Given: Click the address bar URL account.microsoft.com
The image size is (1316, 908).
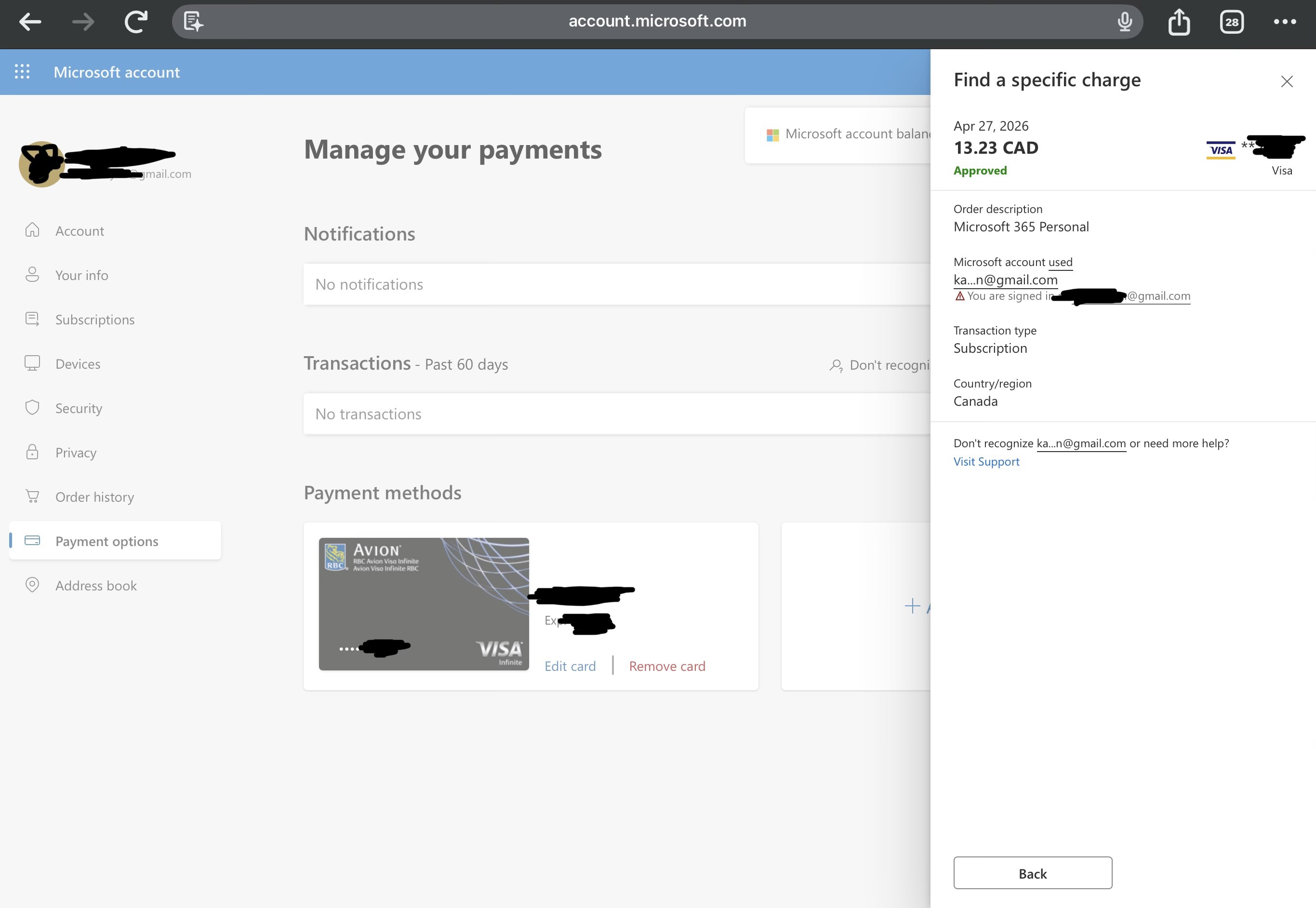Looking at the screenshot, I should (657, 21).
